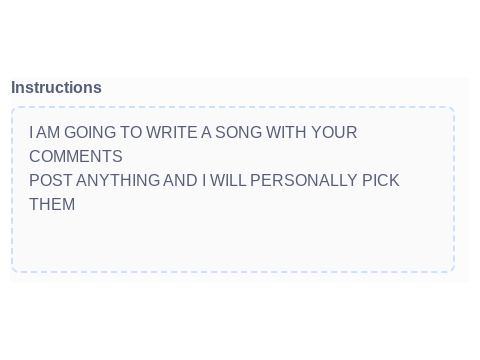Click the word ANYTHING in instructions
480x360 pixels.
[x=118, y=180]
